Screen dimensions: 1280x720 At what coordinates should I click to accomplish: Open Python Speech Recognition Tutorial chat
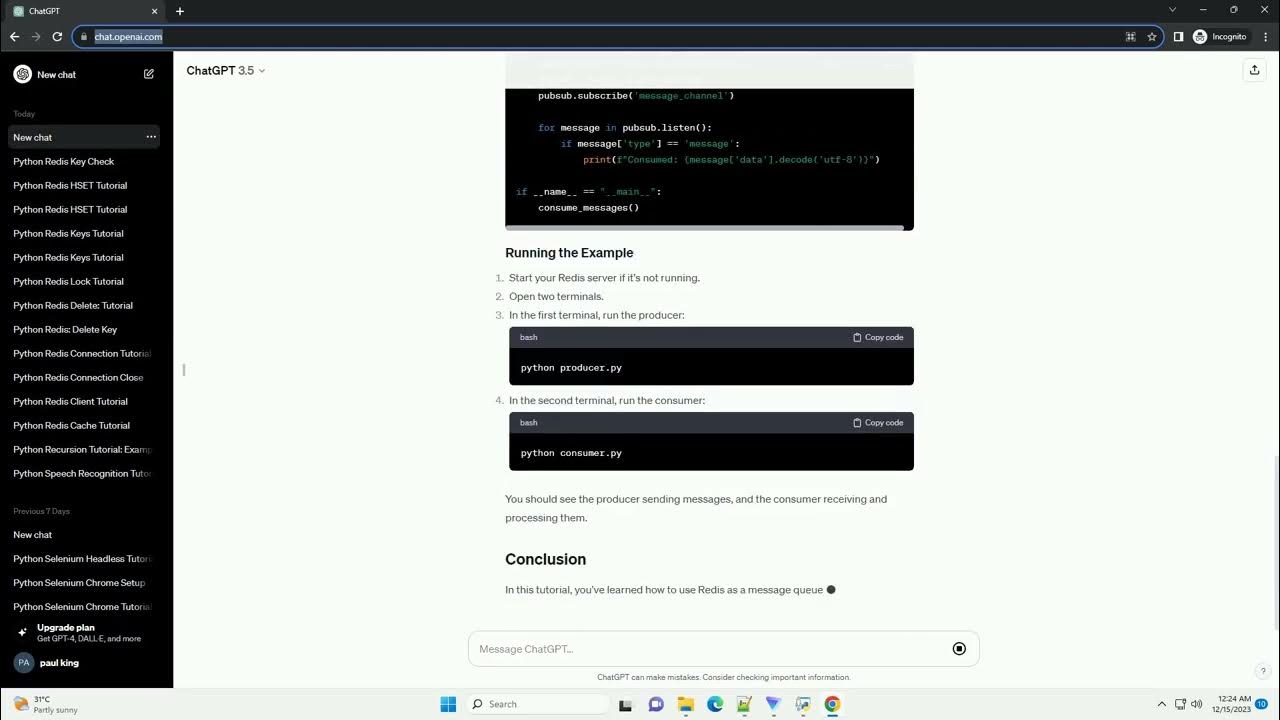pos(82,473)
